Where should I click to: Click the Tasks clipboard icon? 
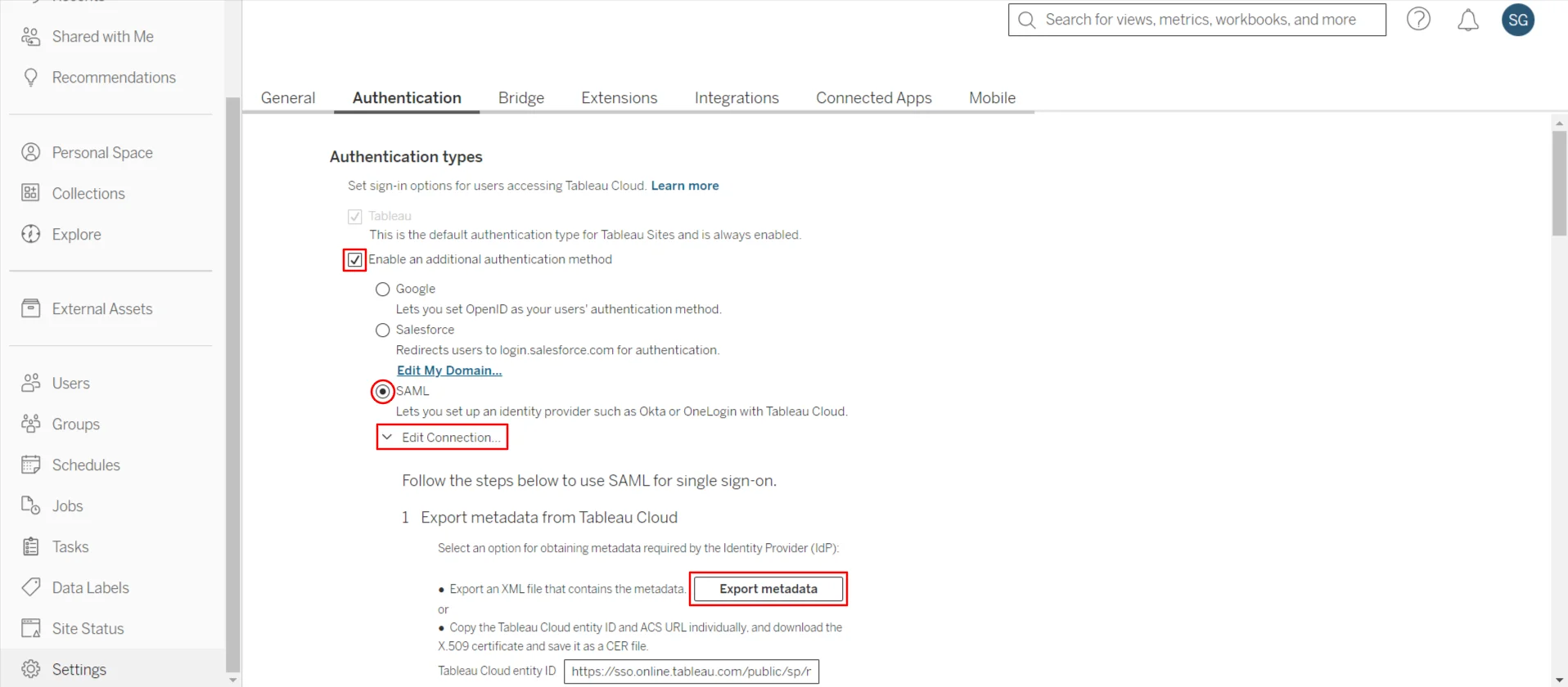click(x=30, y=546)
